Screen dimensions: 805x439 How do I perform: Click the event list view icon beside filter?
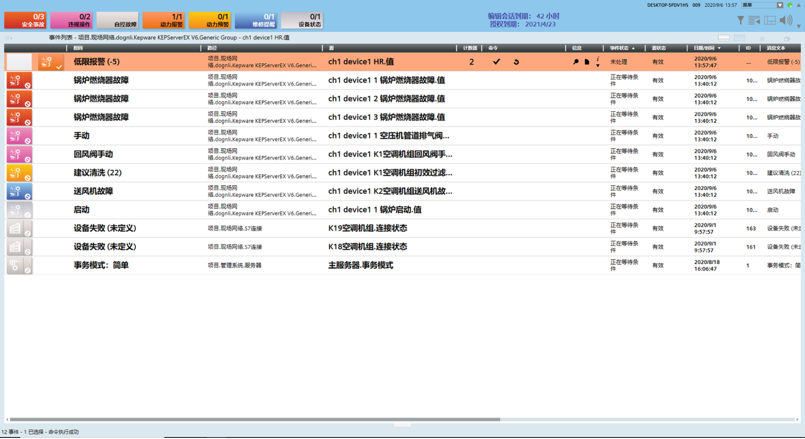click(x=754, y=21)
